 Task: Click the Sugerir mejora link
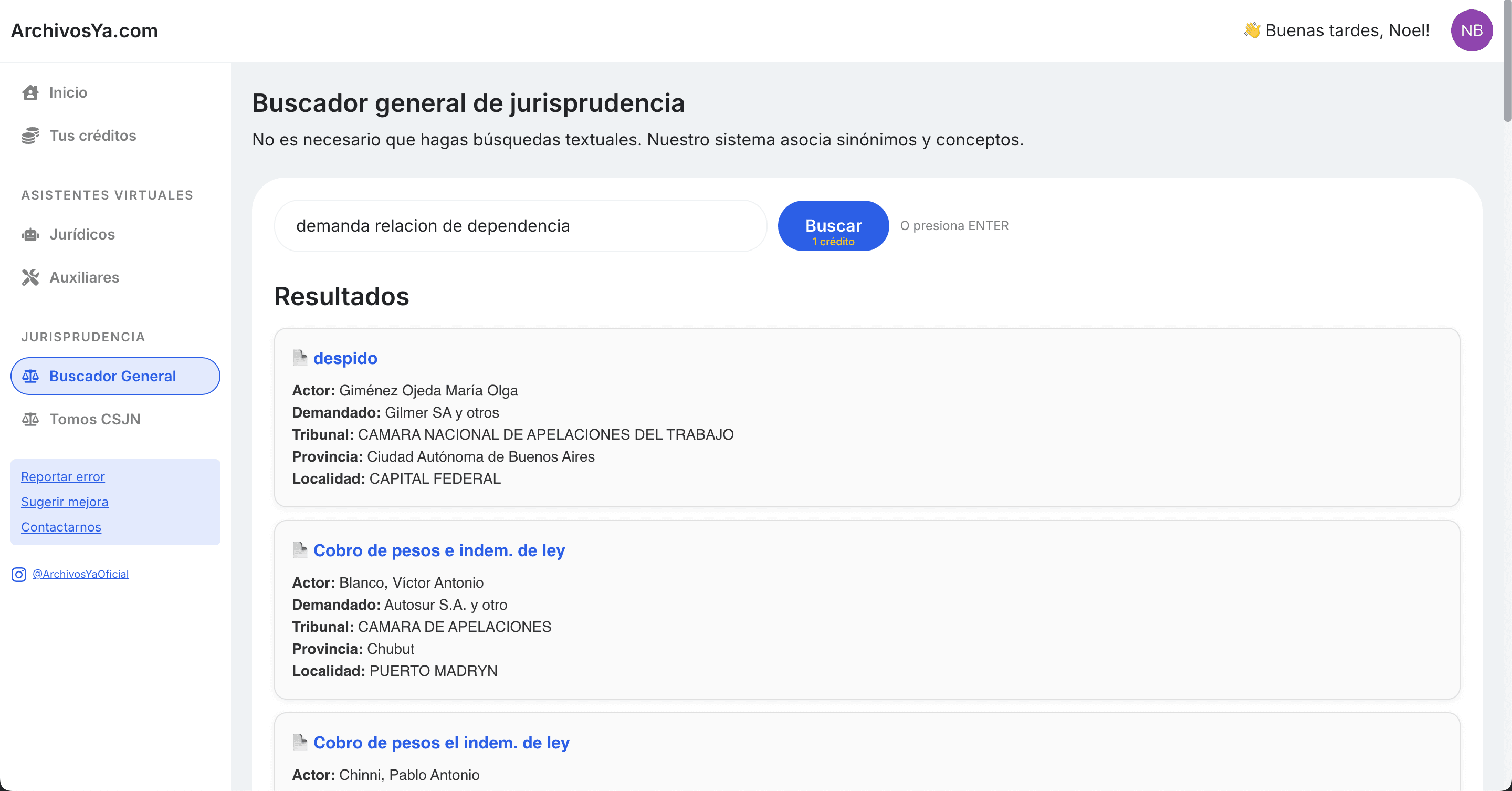(x=65, y=502)
